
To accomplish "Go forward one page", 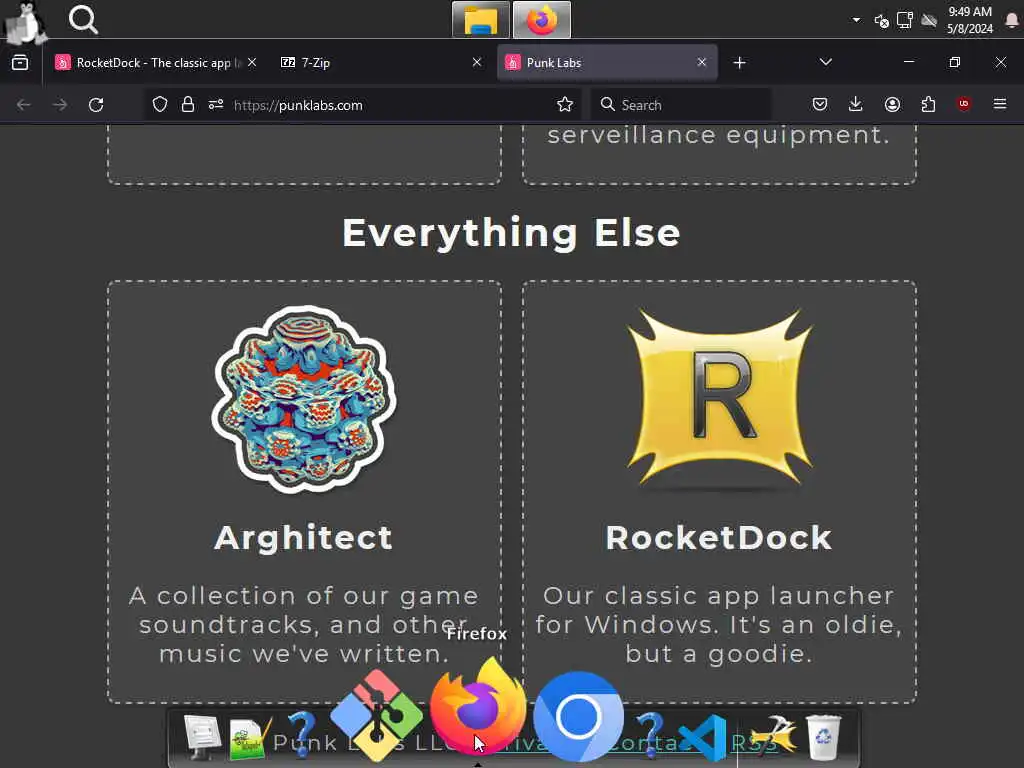I will pyautogui.click(x=60, y=104).
